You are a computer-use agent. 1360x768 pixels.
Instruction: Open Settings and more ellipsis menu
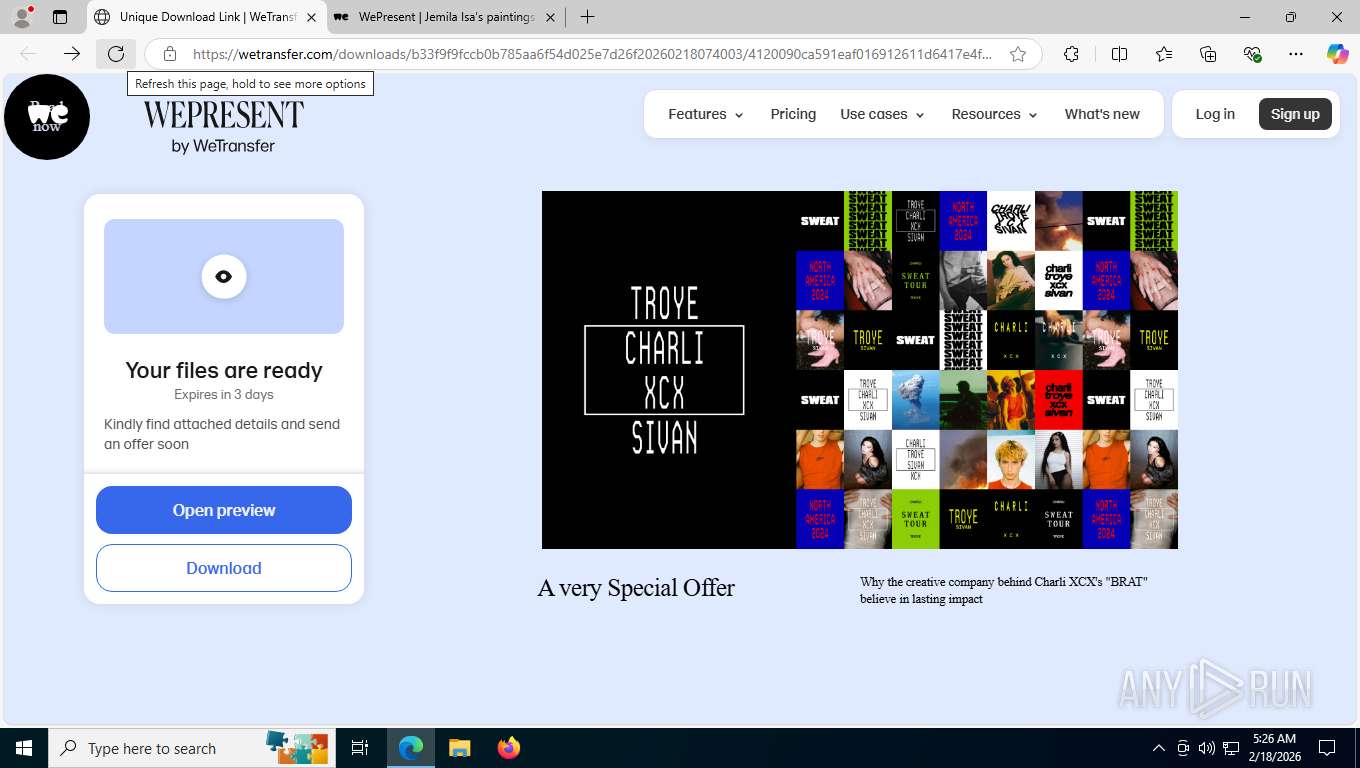tap(1296, 54)
